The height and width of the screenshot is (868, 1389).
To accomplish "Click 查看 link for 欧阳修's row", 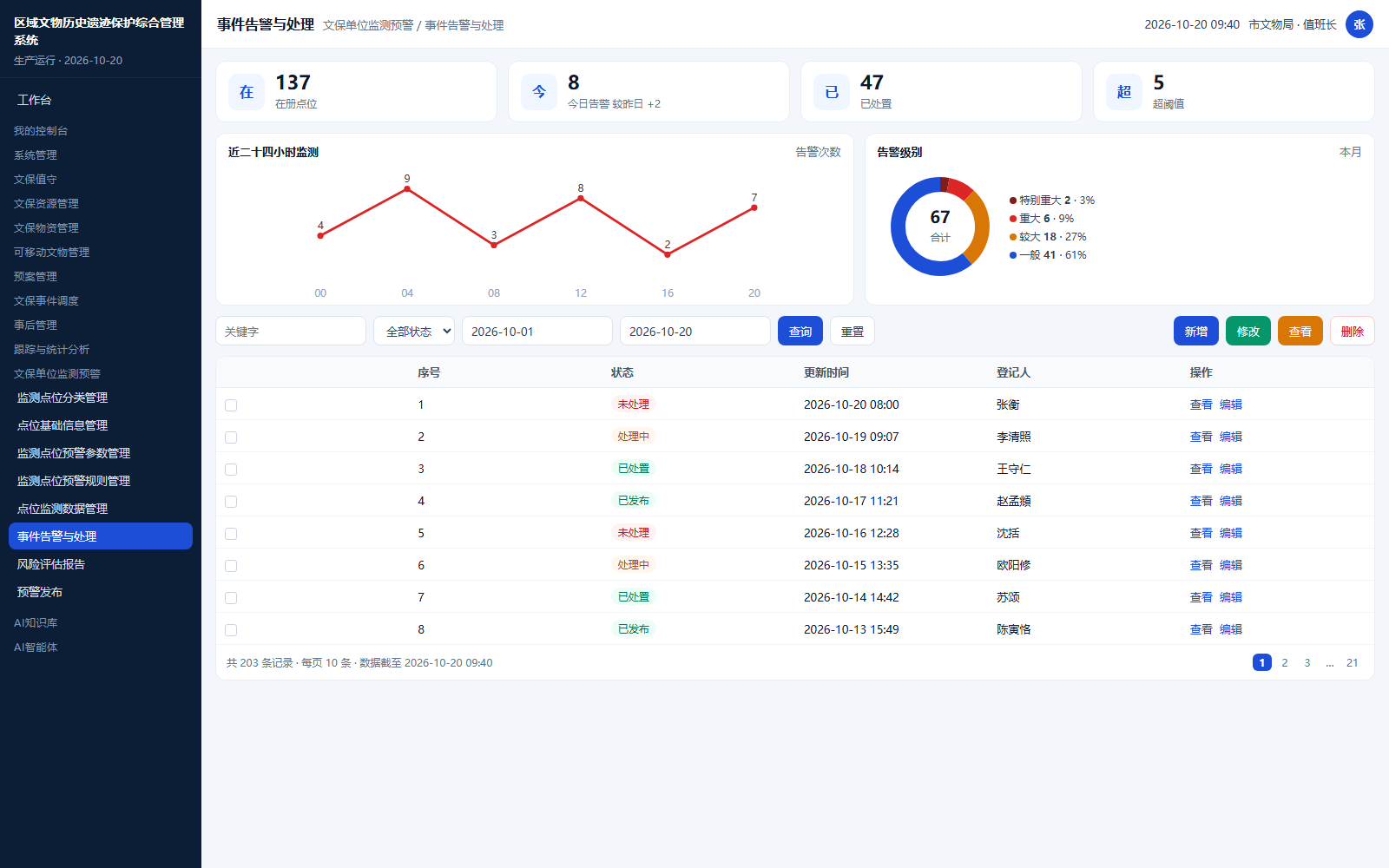I will pyautogui.click(x=1201, y=565).
